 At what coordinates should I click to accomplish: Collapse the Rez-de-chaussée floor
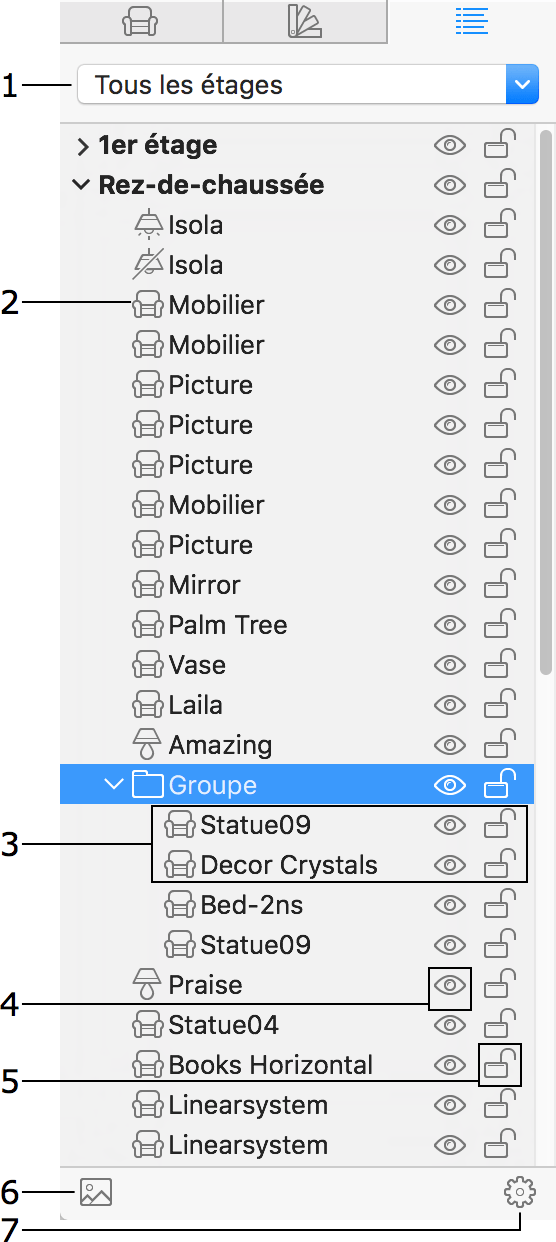(x=83, y=185)
